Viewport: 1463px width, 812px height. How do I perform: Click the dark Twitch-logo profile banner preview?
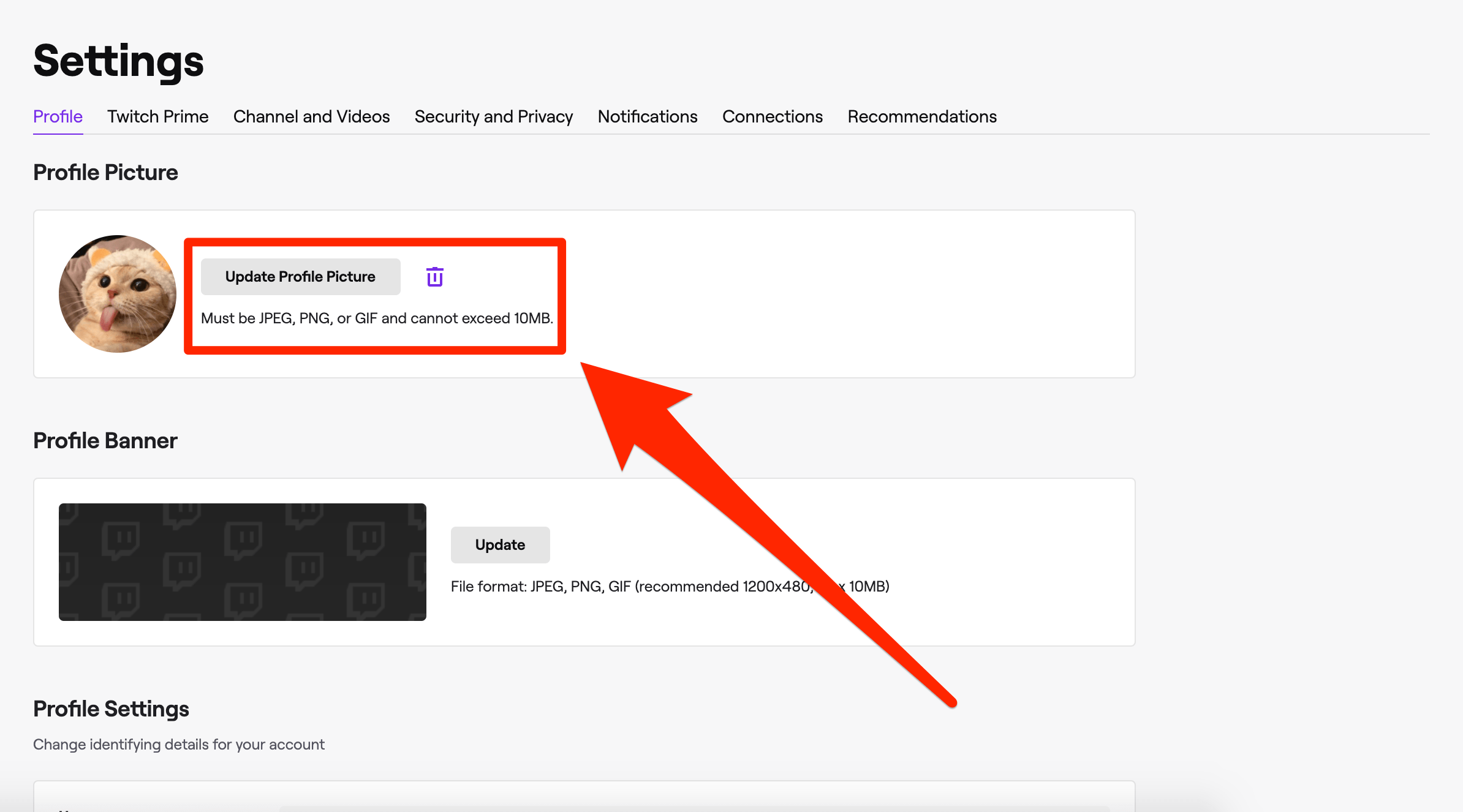[242, 562]
